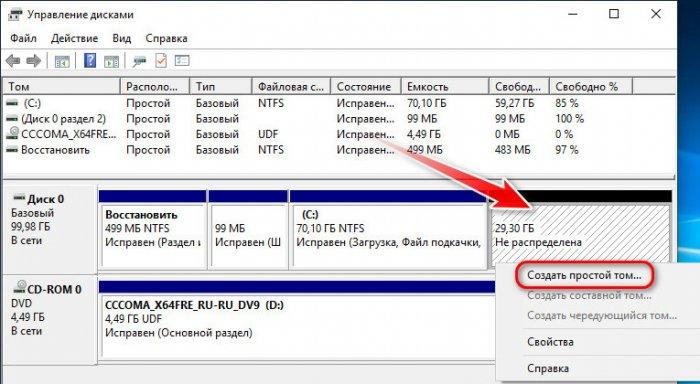Click the drive icon beside (C:) row

click(12, 103)
